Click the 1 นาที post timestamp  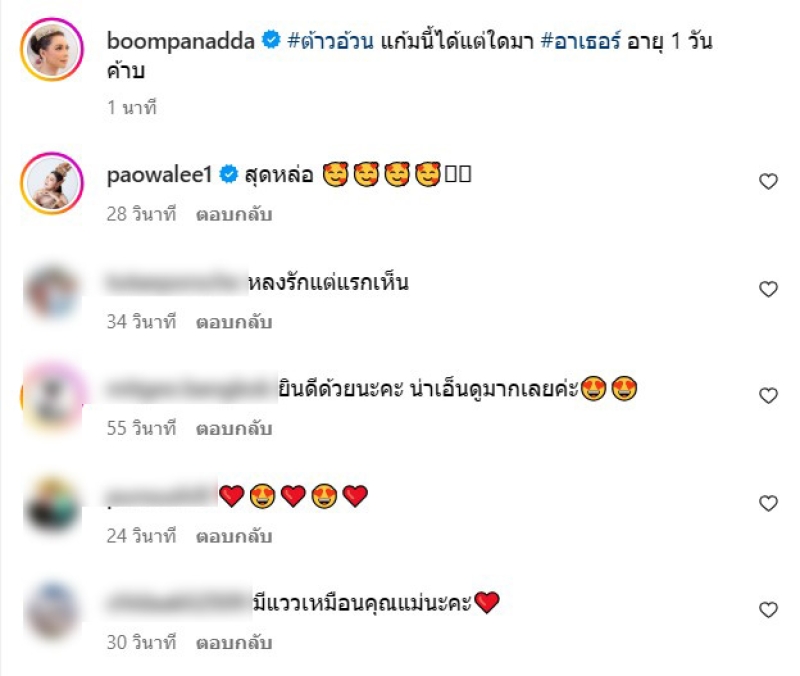click(x=132, y=108)
